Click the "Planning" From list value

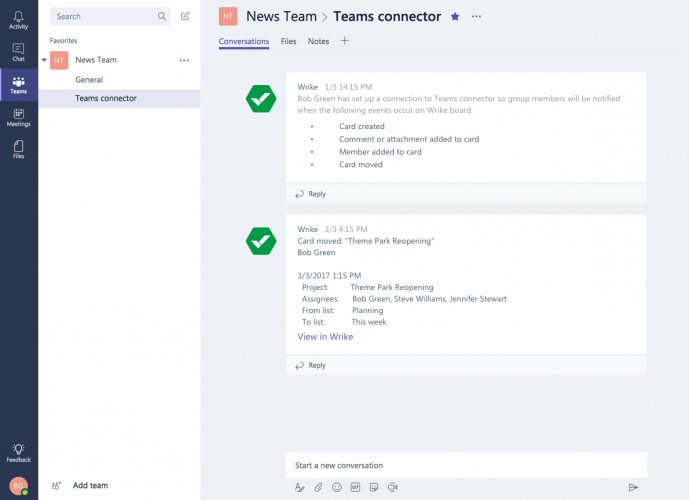pos(367,311)
